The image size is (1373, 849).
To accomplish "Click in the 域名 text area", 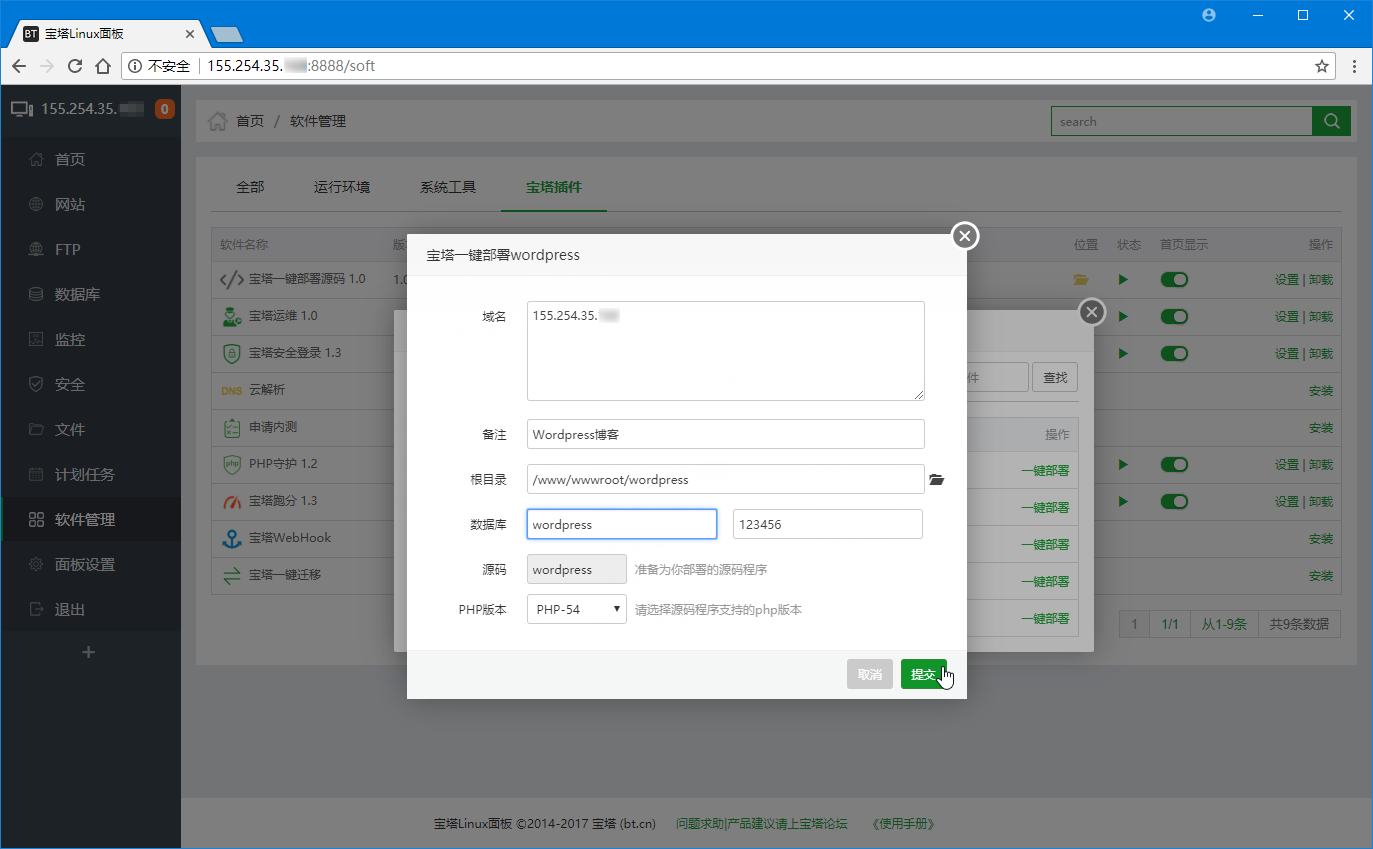I will click(726, 351).
